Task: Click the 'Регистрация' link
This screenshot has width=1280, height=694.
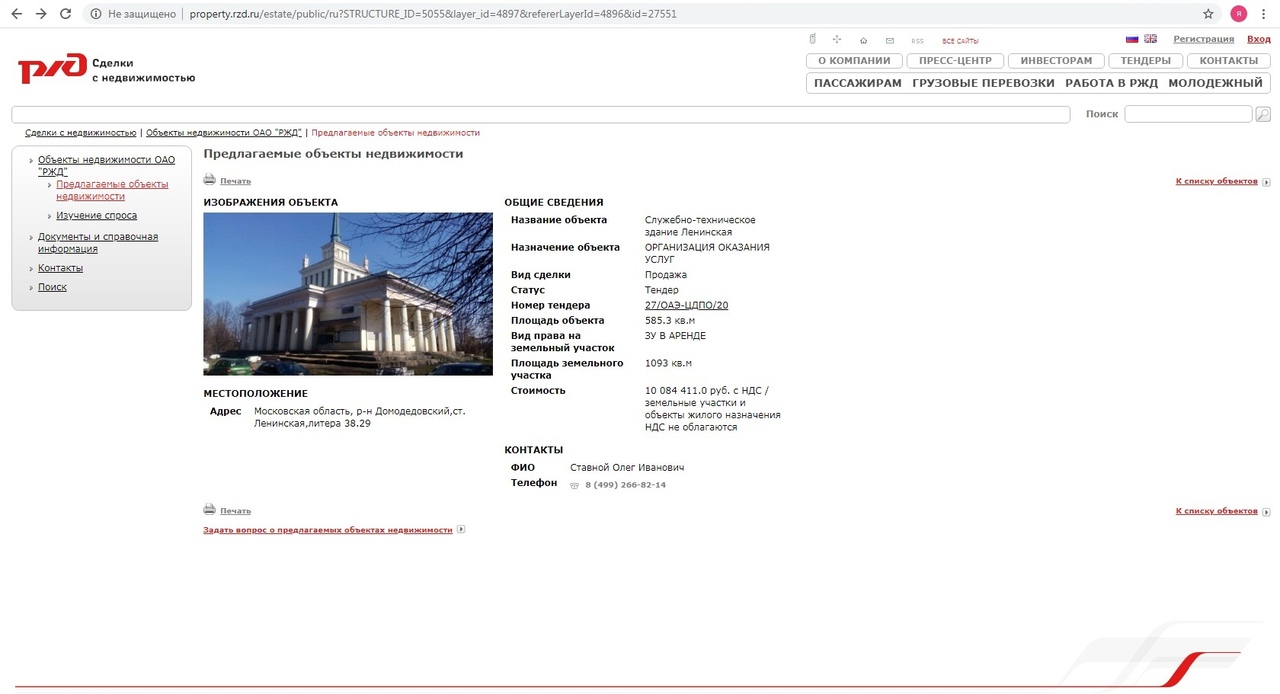Action: [x=1203, y=39]
